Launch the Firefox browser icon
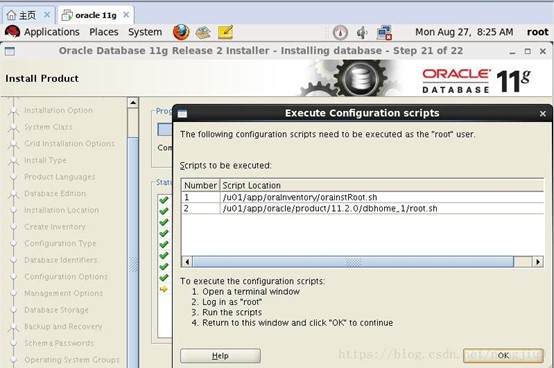The image size is (554, 368). tap(181, 32)
